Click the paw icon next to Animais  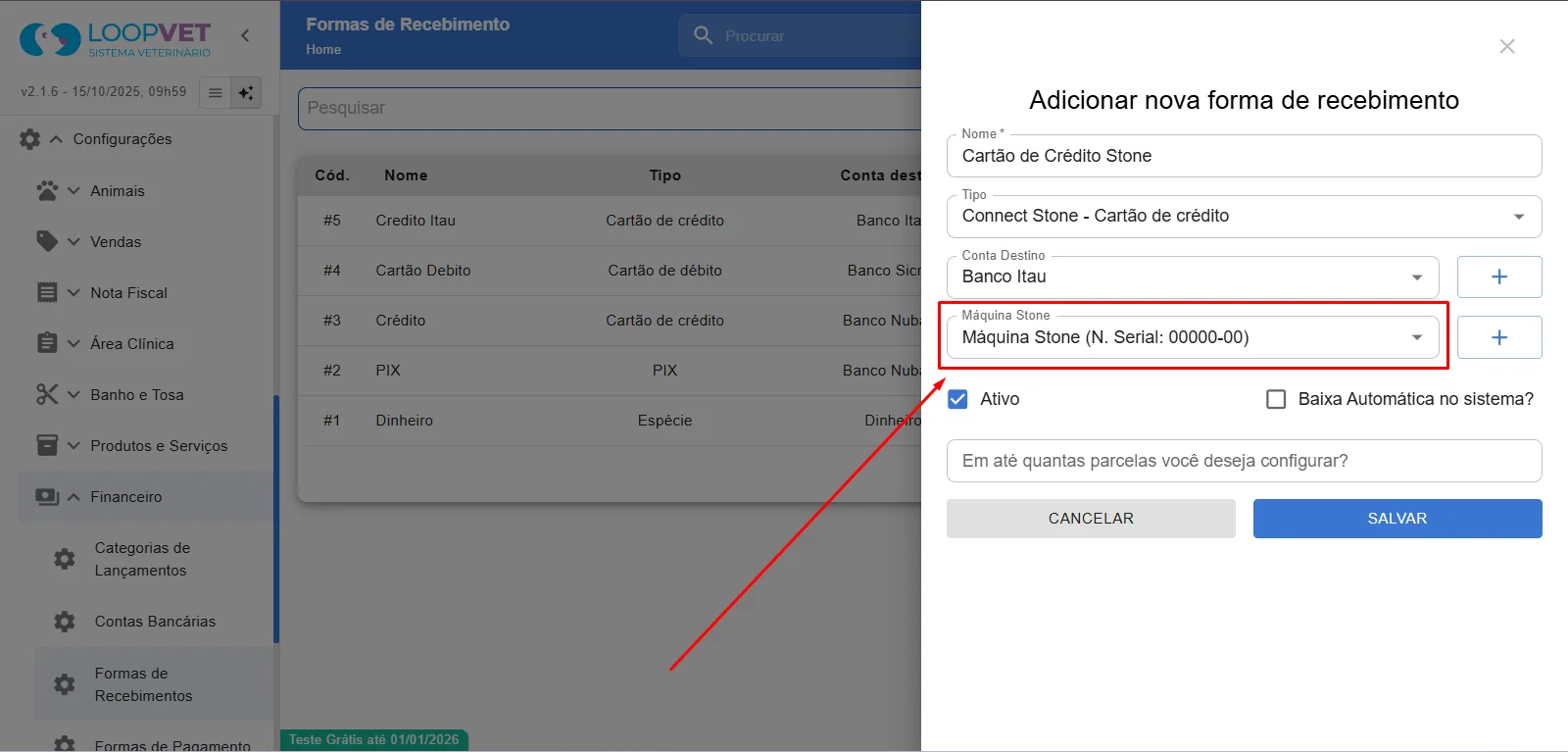[46, 190]
